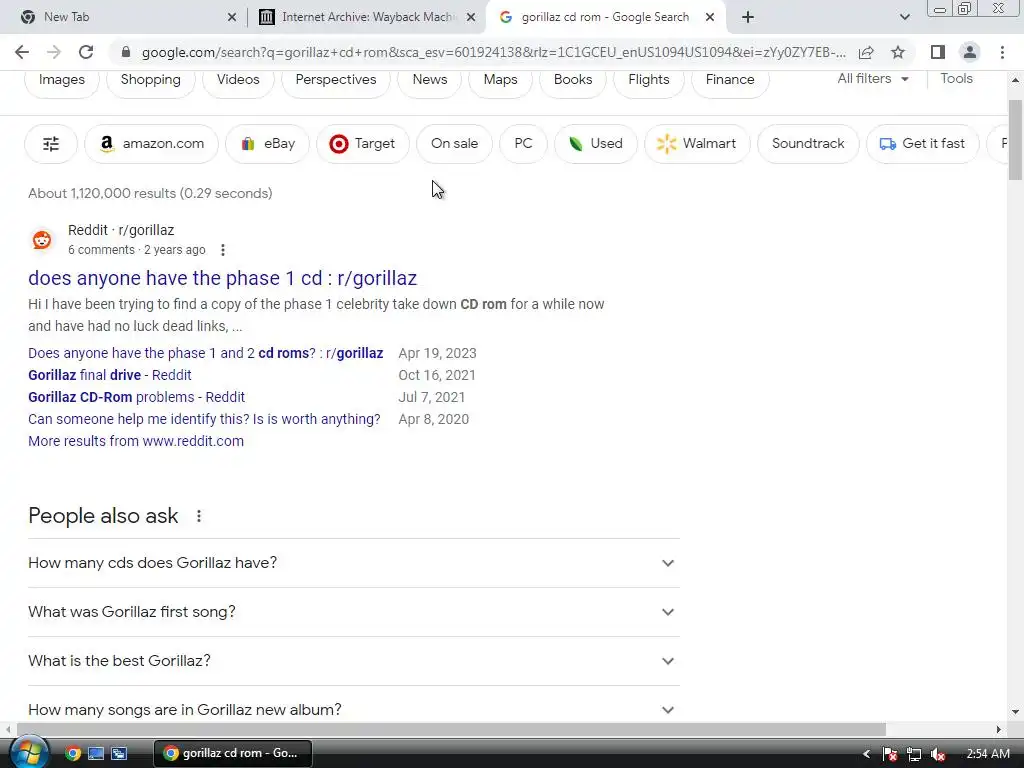
Task: Click the switch between windows quick launch icon
Action: coord(119,753)
